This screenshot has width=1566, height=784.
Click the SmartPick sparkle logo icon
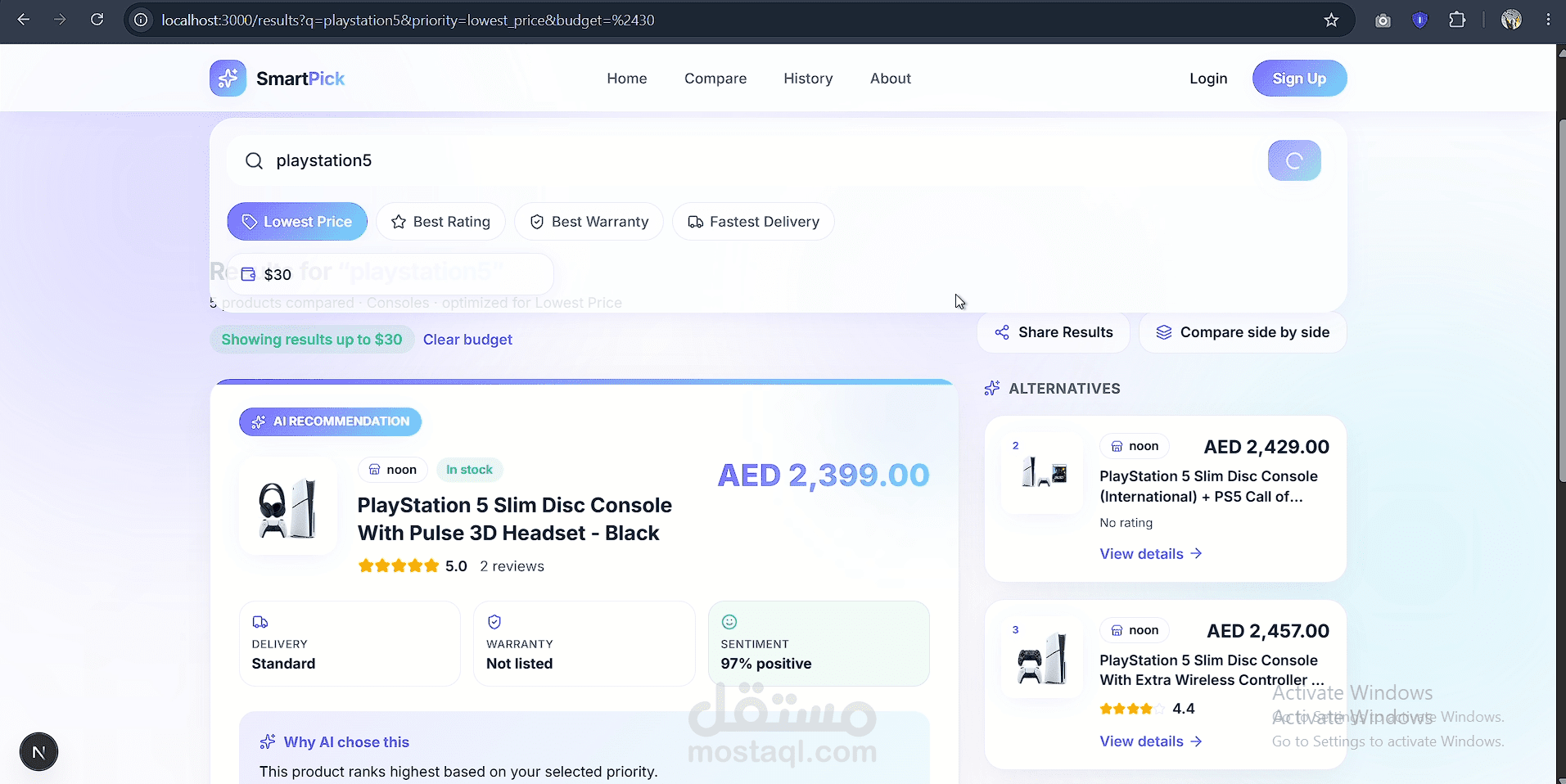tap(228, 79)
